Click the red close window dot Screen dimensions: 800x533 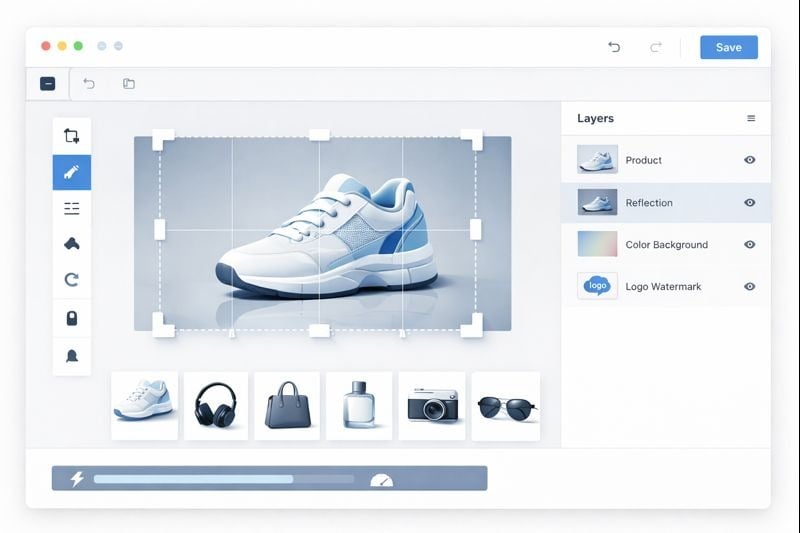coord(46,46)
